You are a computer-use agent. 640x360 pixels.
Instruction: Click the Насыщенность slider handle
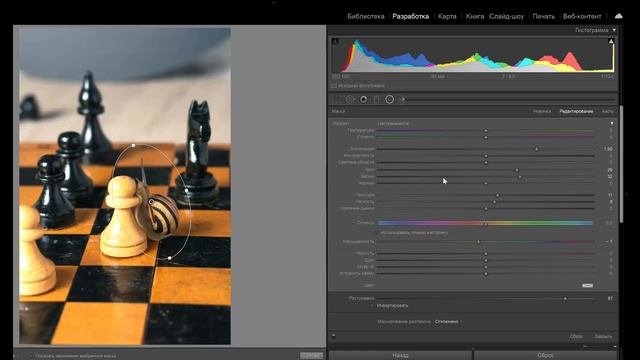478,242
